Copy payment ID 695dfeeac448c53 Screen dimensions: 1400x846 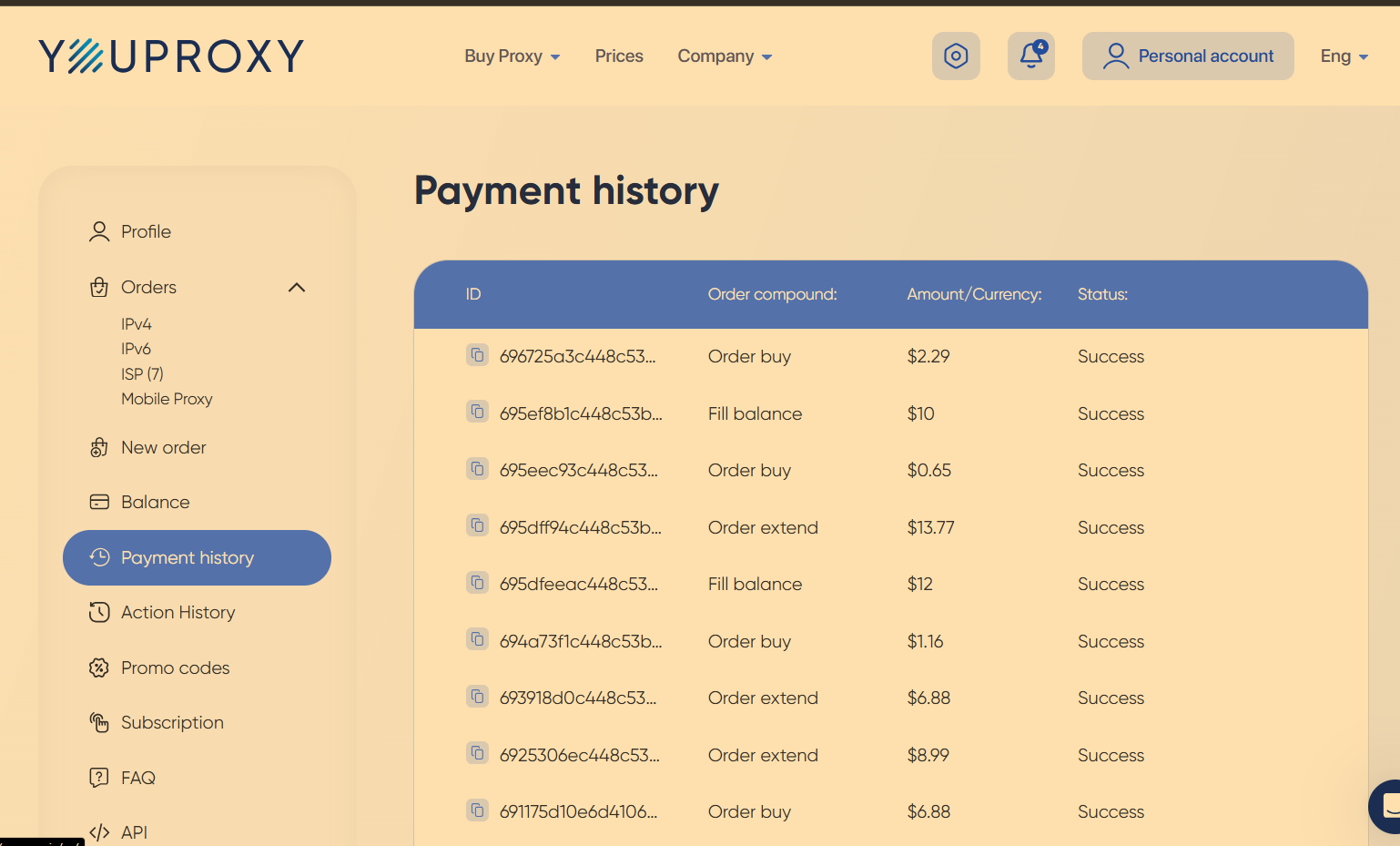(478, 583)
